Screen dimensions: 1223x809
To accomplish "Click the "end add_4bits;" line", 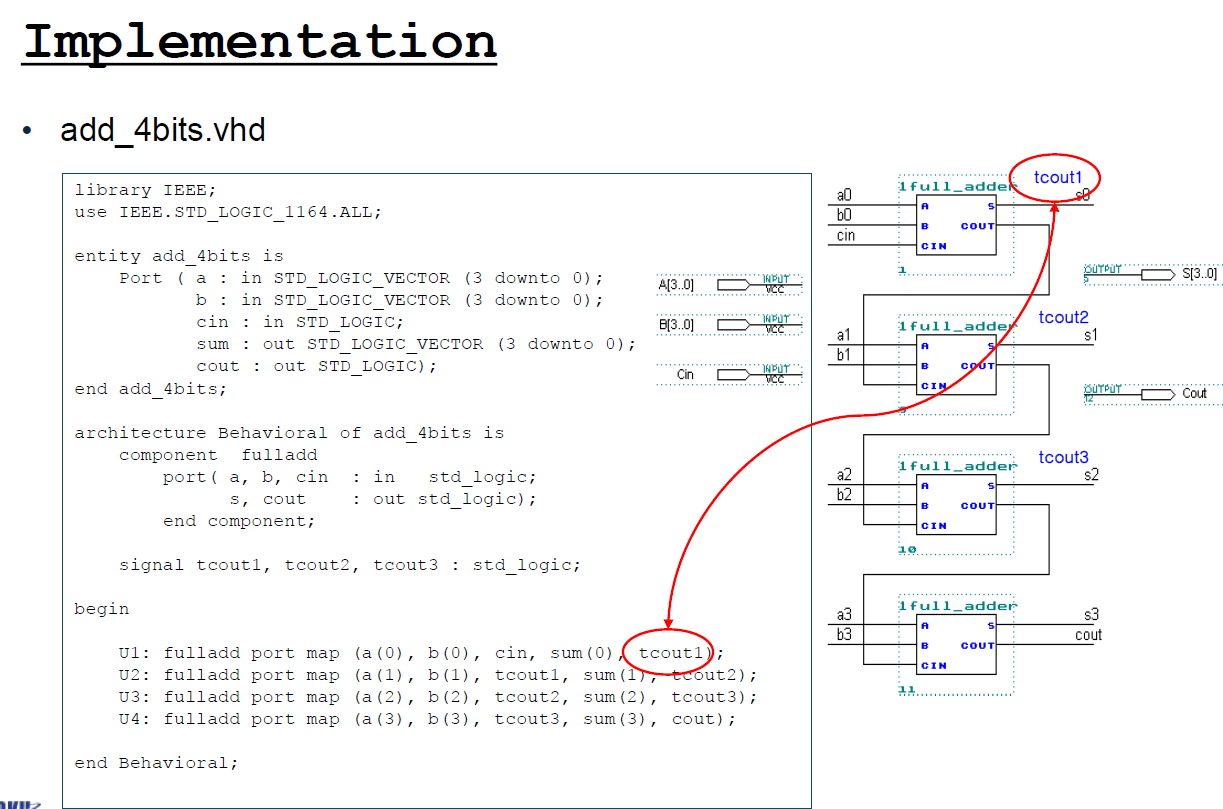I will (151, 388).
